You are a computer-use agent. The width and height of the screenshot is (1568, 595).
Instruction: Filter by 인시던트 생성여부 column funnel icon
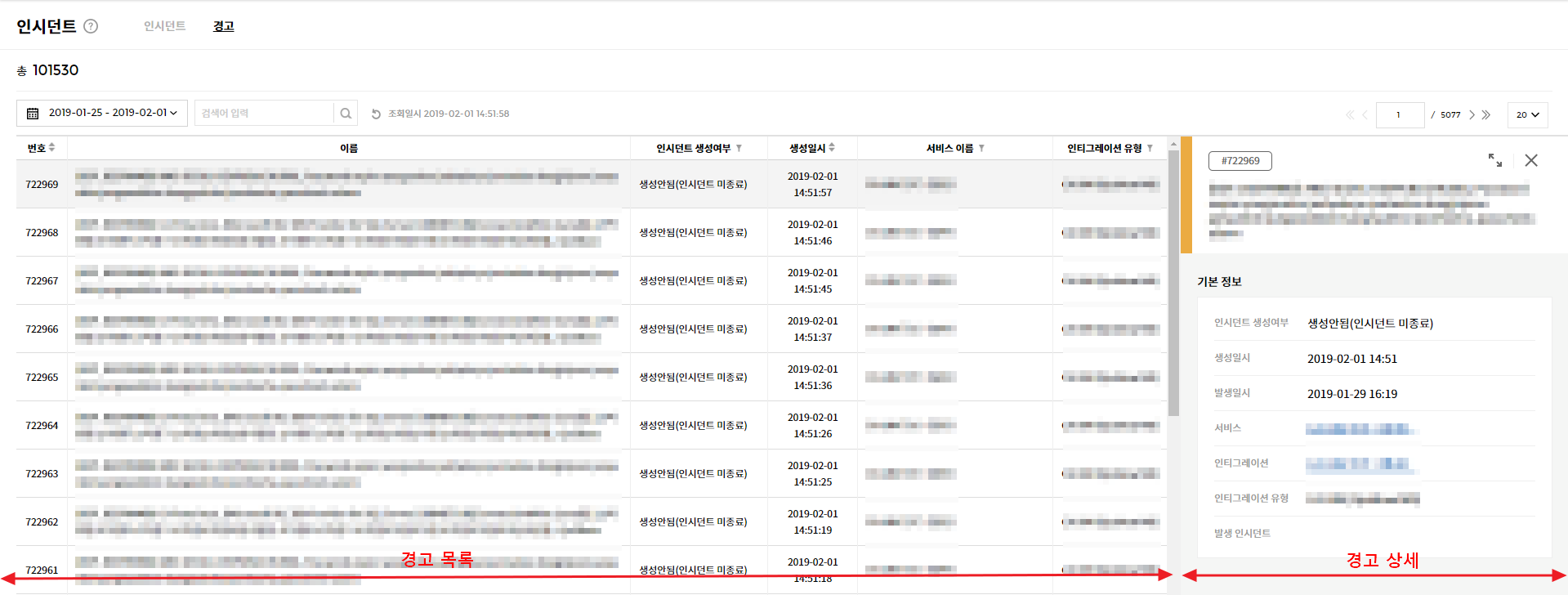tap(739, 148)
